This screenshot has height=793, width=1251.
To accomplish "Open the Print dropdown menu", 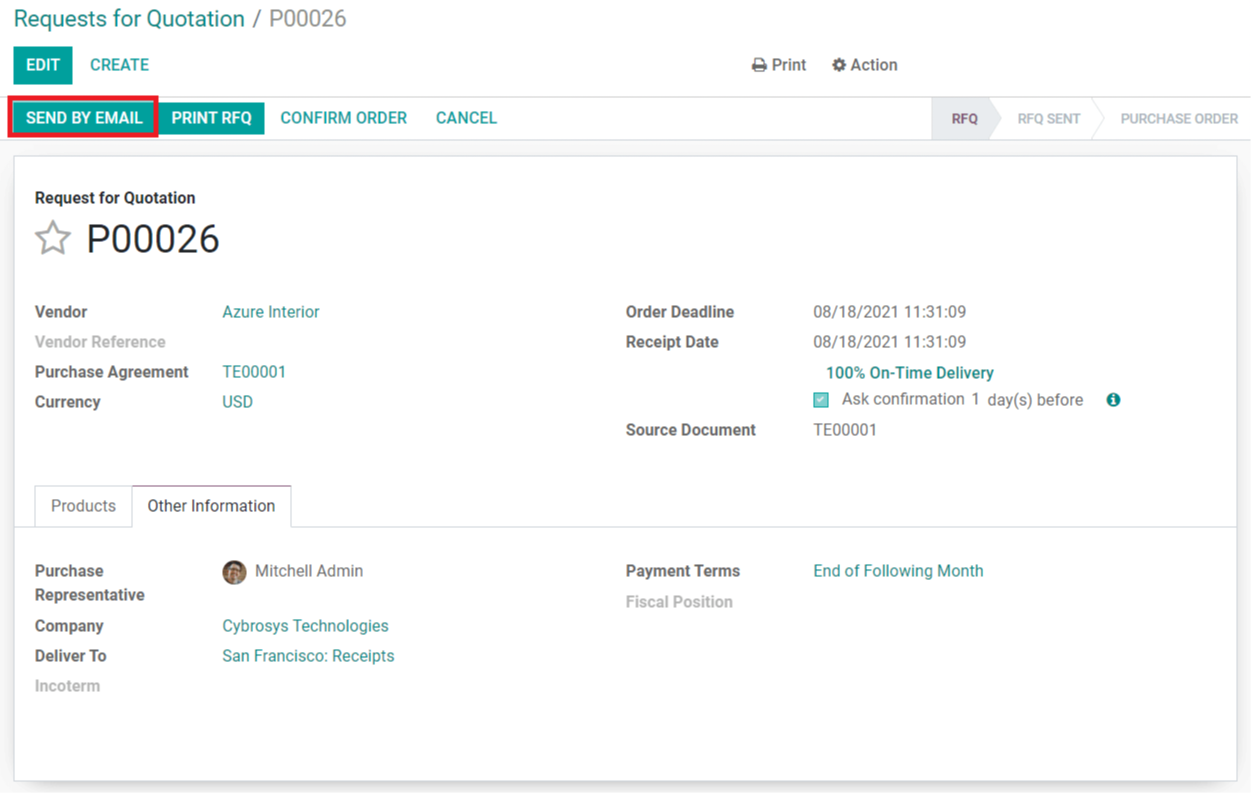I will point(779,65).
